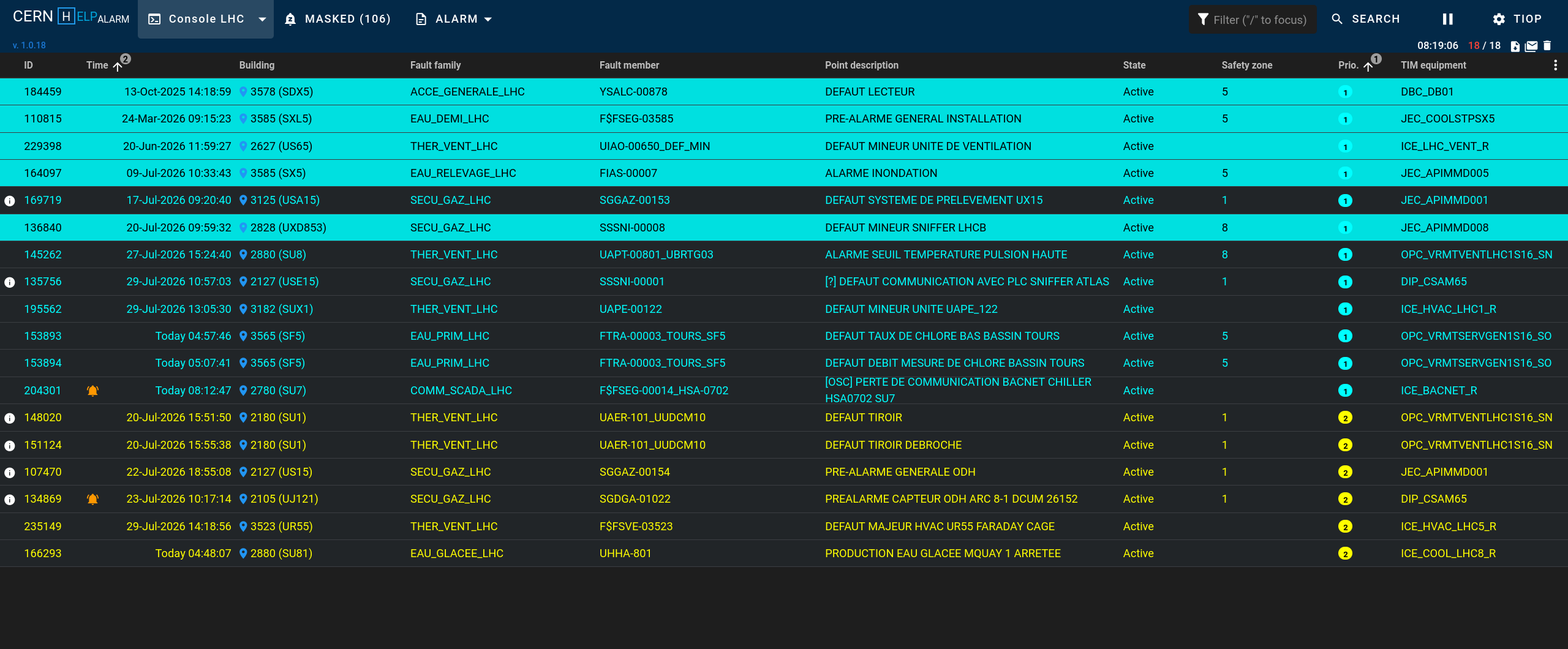The image size is (1568, 649).
Task: Click the trash bin icon in header
Action: [1547, 46]
